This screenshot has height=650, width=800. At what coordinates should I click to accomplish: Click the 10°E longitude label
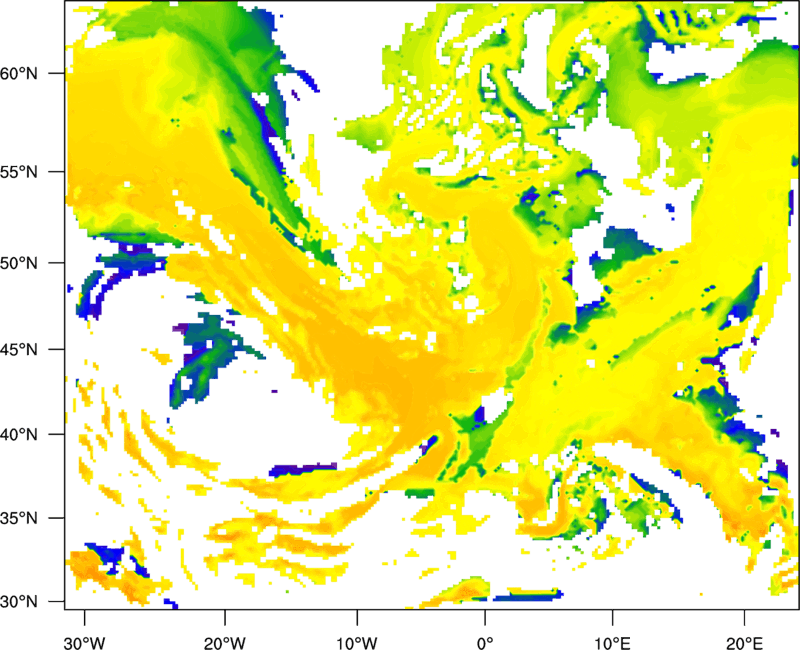tap(612, 643)
